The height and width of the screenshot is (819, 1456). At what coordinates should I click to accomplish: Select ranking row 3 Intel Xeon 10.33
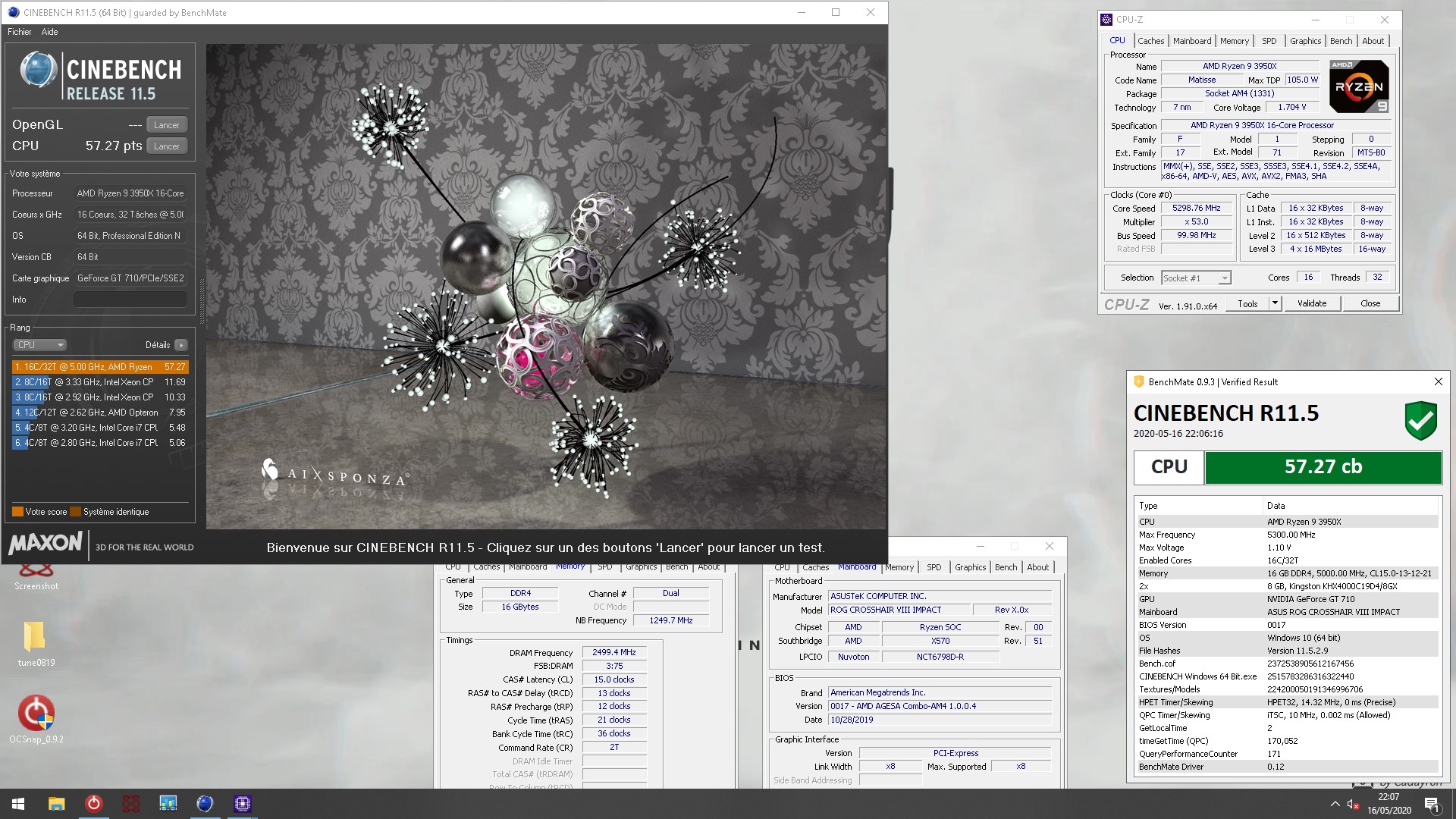[x=99, y=397]
